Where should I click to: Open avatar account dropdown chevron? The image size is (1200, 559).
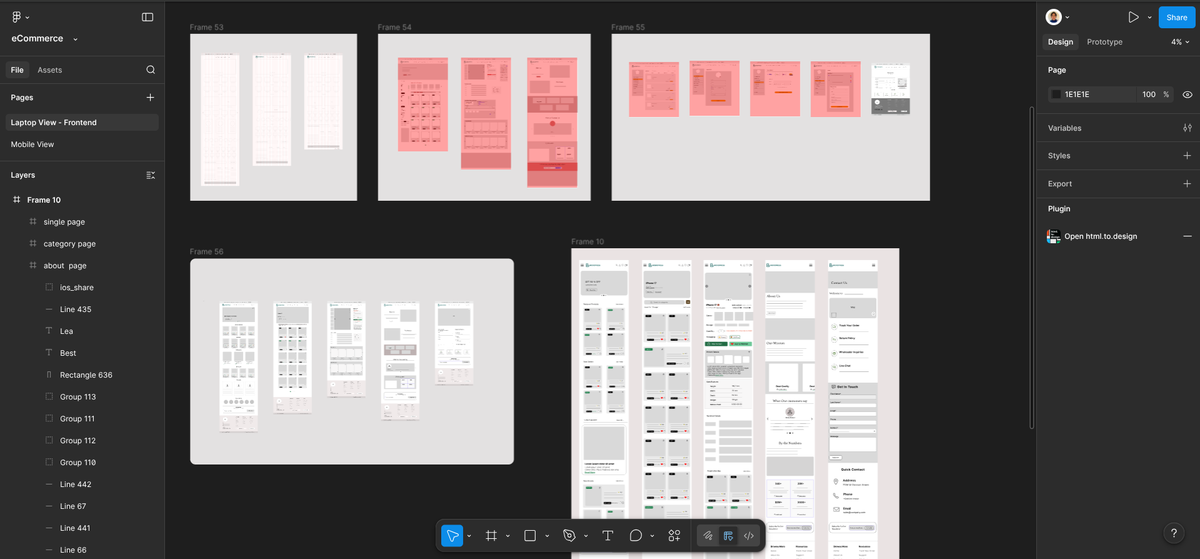coord(1068,17)
